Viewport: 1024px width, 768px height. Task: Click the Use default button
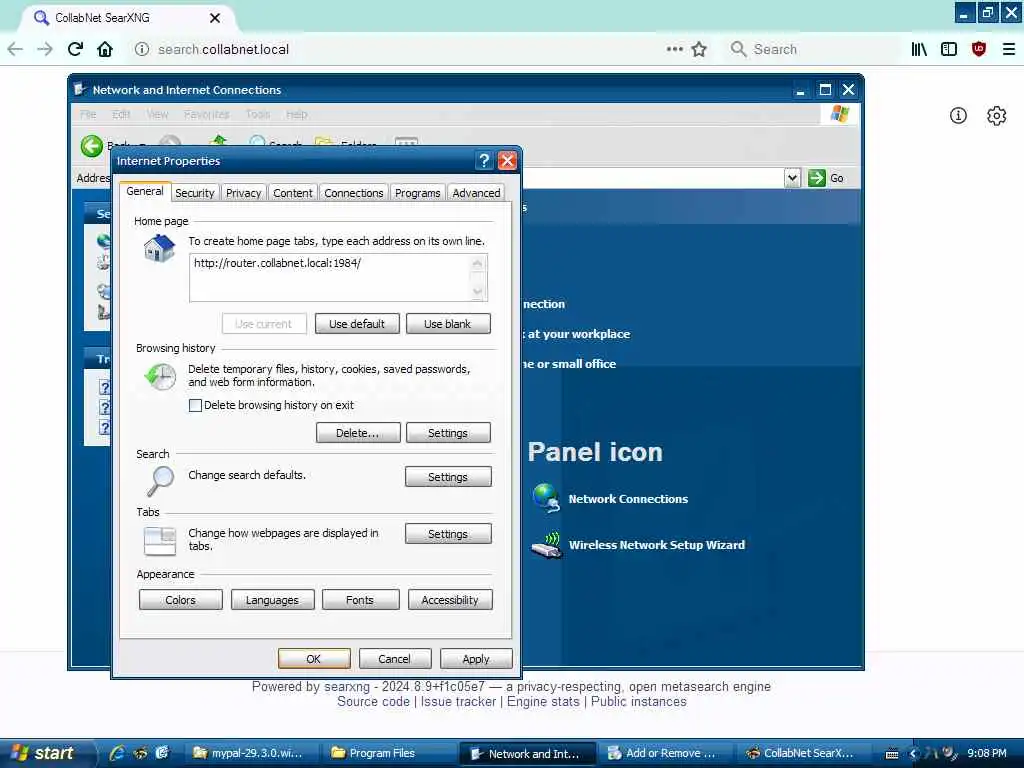click(x=357, y=324)
